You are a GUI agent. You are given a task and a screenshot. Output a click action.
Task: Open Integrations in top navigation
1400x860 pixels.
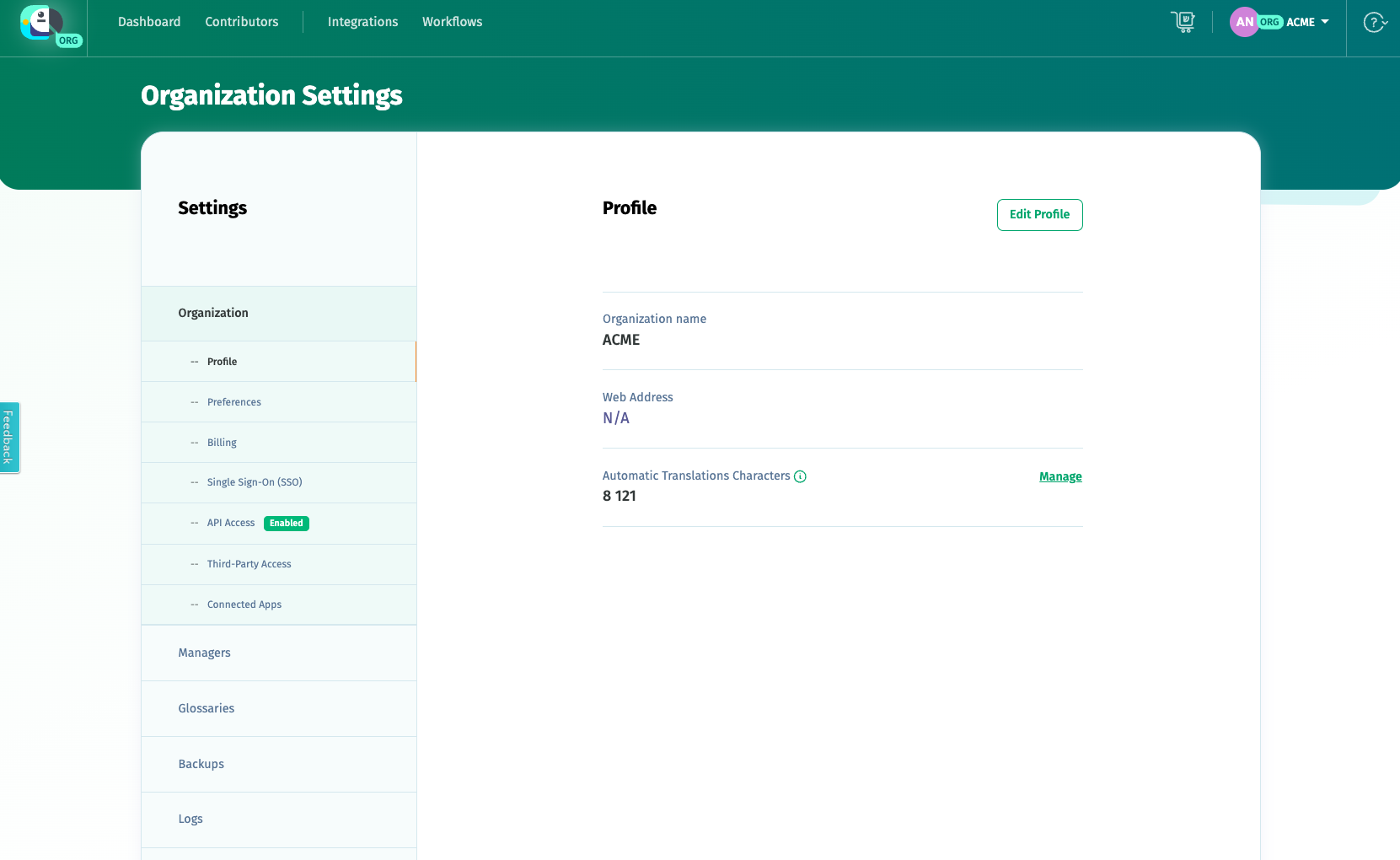pos(362,22)
